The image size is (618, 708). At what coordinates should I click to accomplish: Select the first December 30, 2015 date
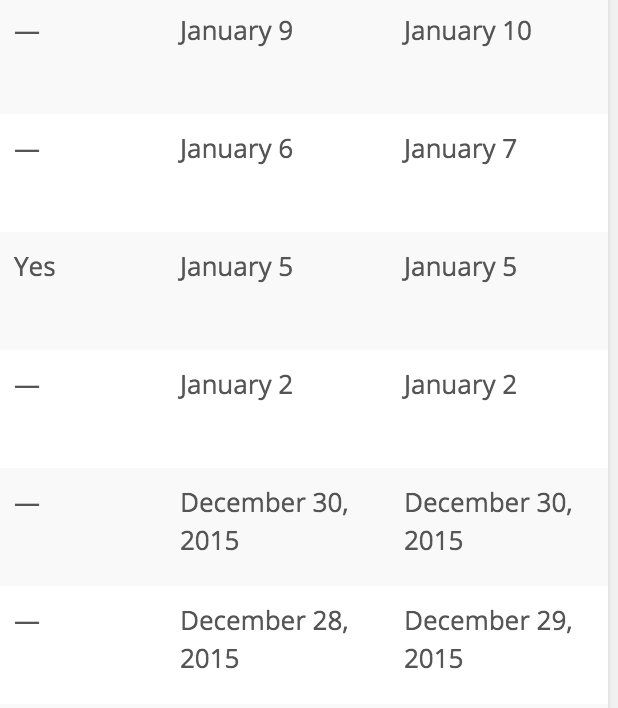tap(264, 522)
